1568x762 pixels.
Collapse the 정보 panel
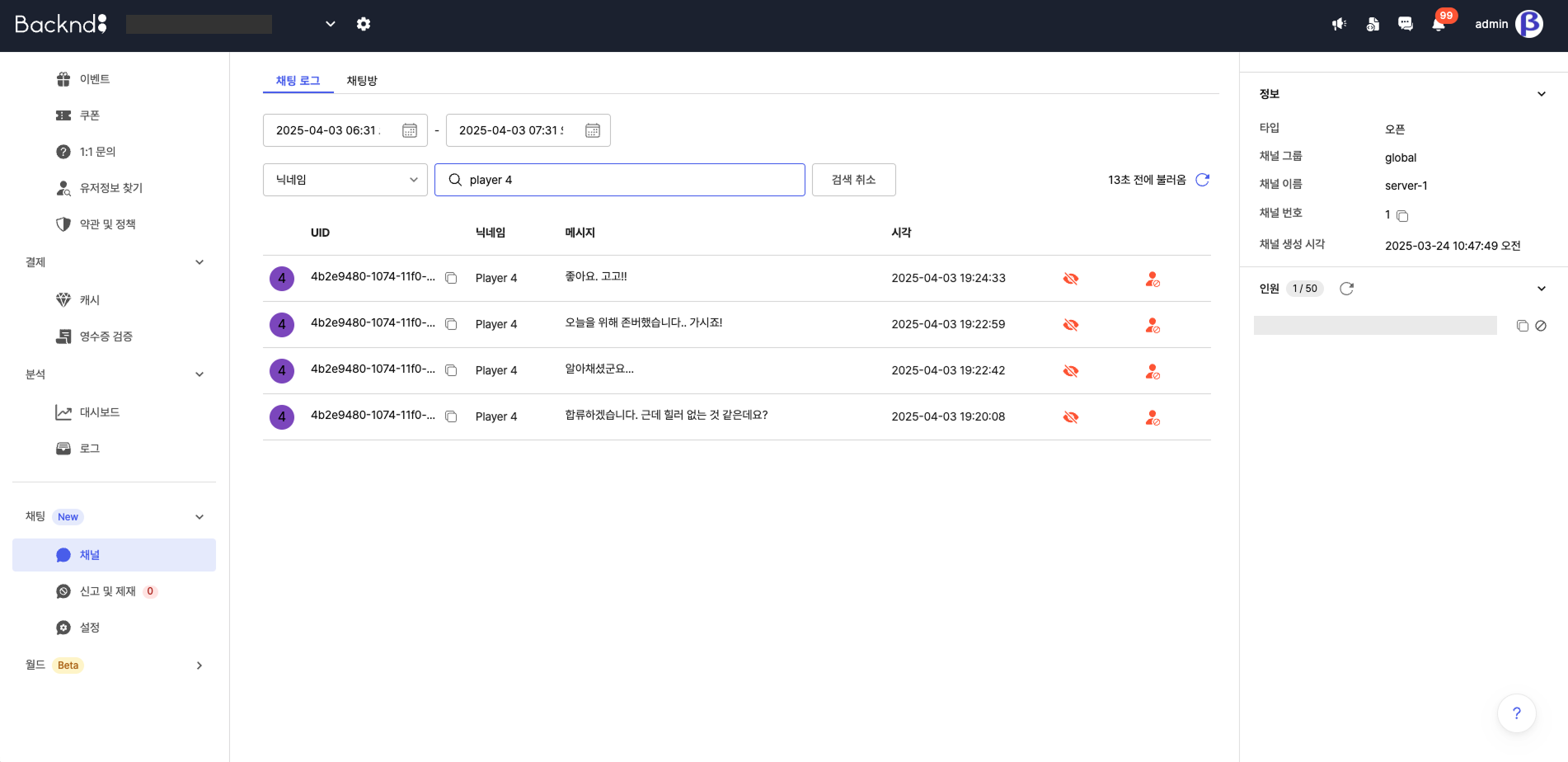pos(1542,94)
